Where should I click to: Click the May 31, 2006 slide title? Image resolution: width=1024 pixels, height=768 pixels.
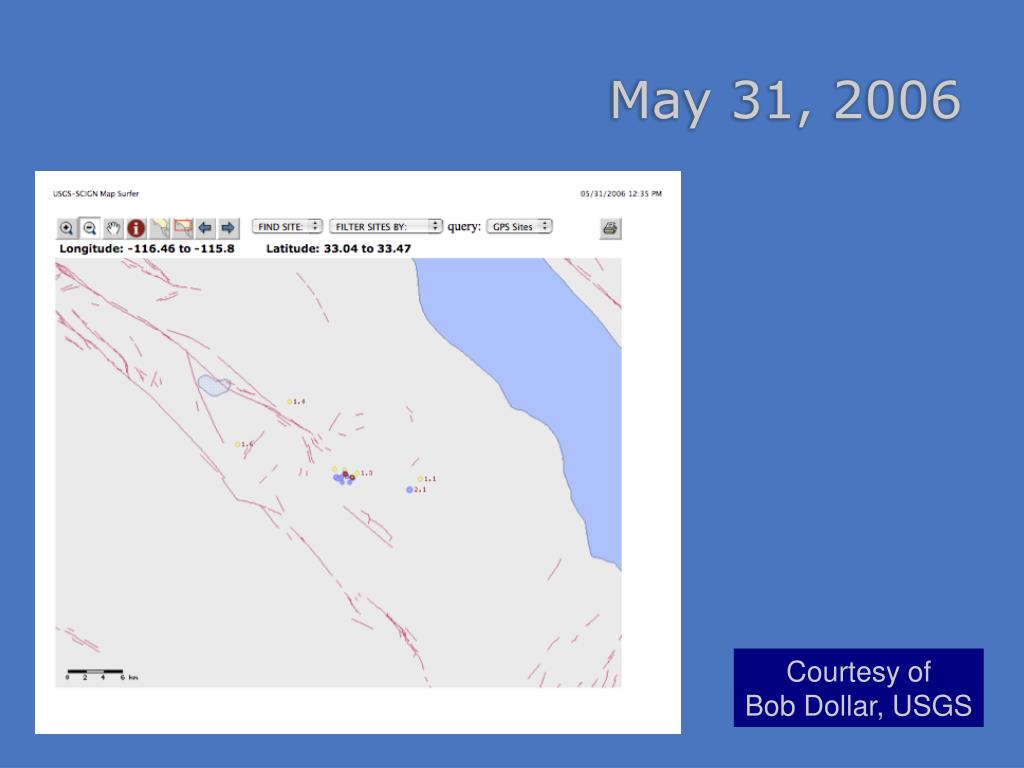coord(785,100)
